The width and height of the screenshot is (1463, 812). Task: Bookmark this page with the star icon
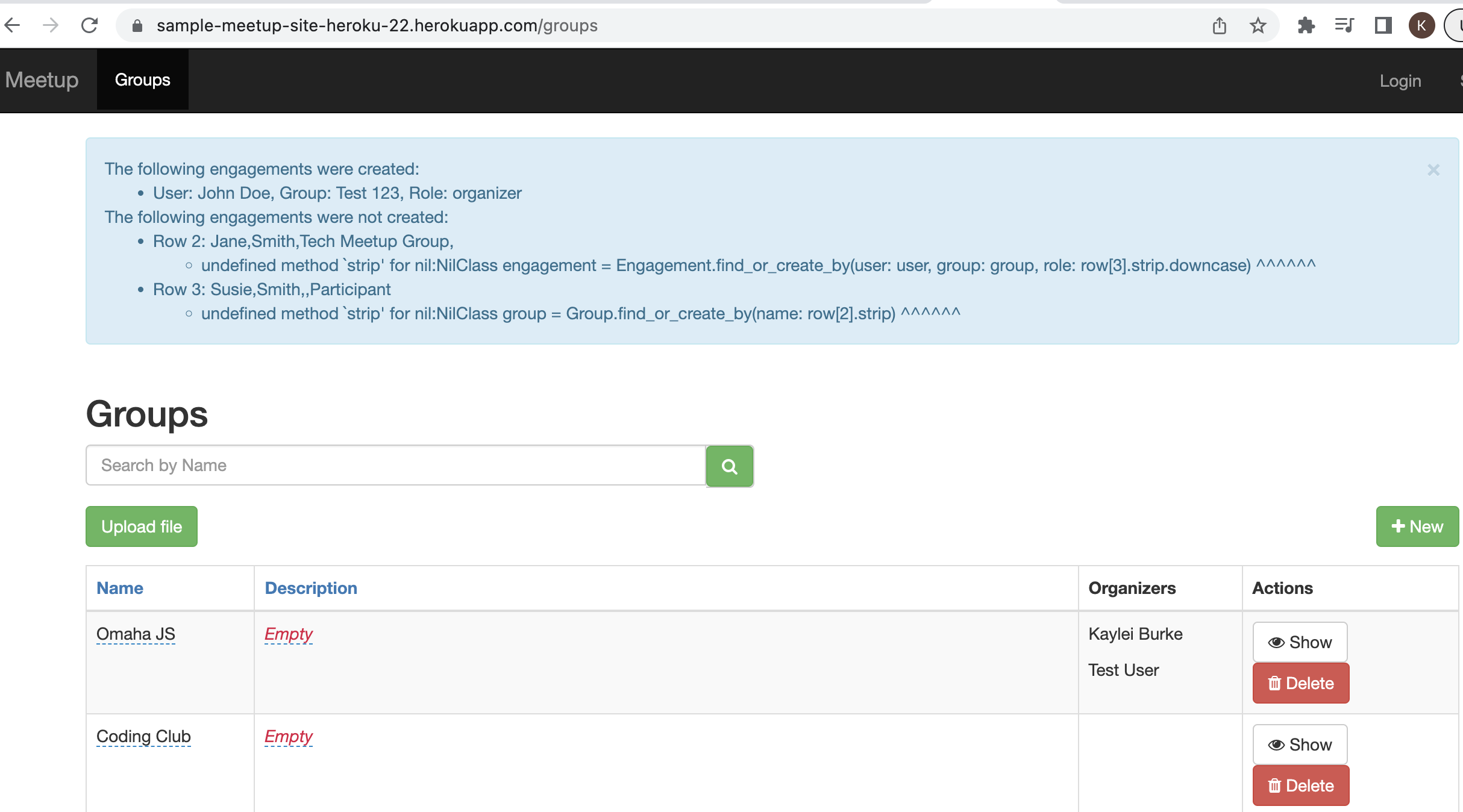[x=1258, y=25]
